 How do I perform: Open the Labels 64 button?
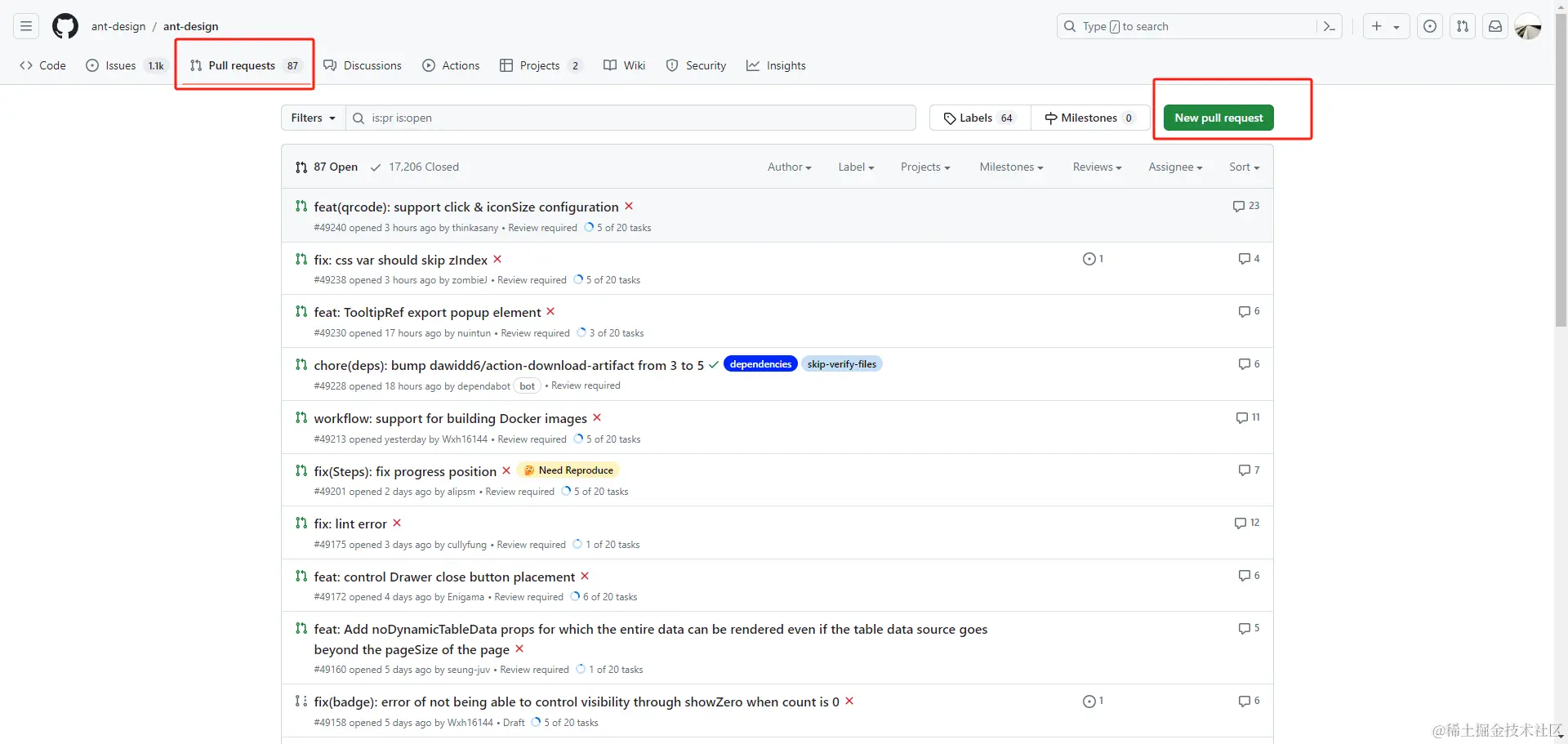coord(980,118)
